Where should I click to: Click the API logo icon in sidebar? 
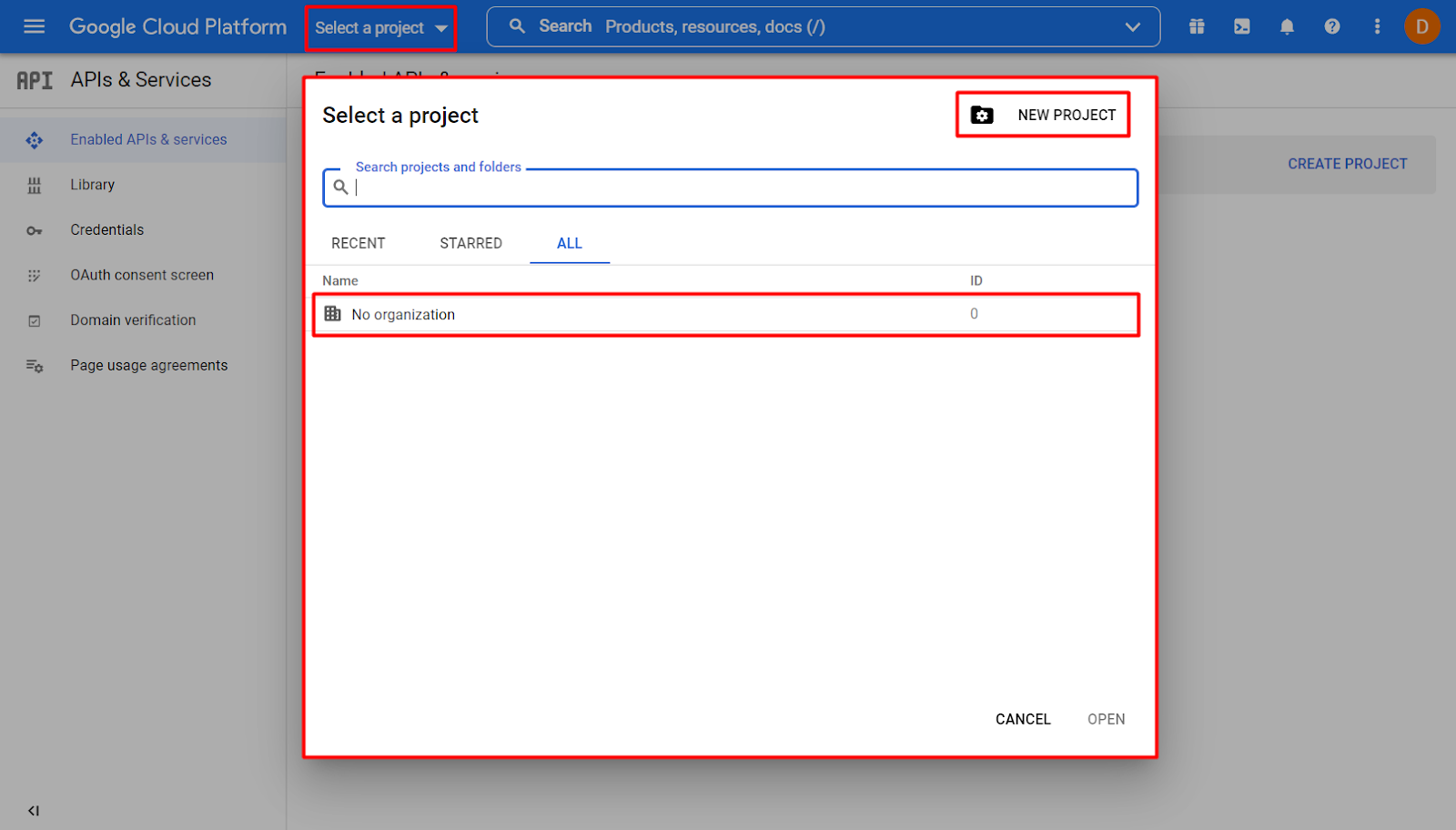click(x=35, y=80)
